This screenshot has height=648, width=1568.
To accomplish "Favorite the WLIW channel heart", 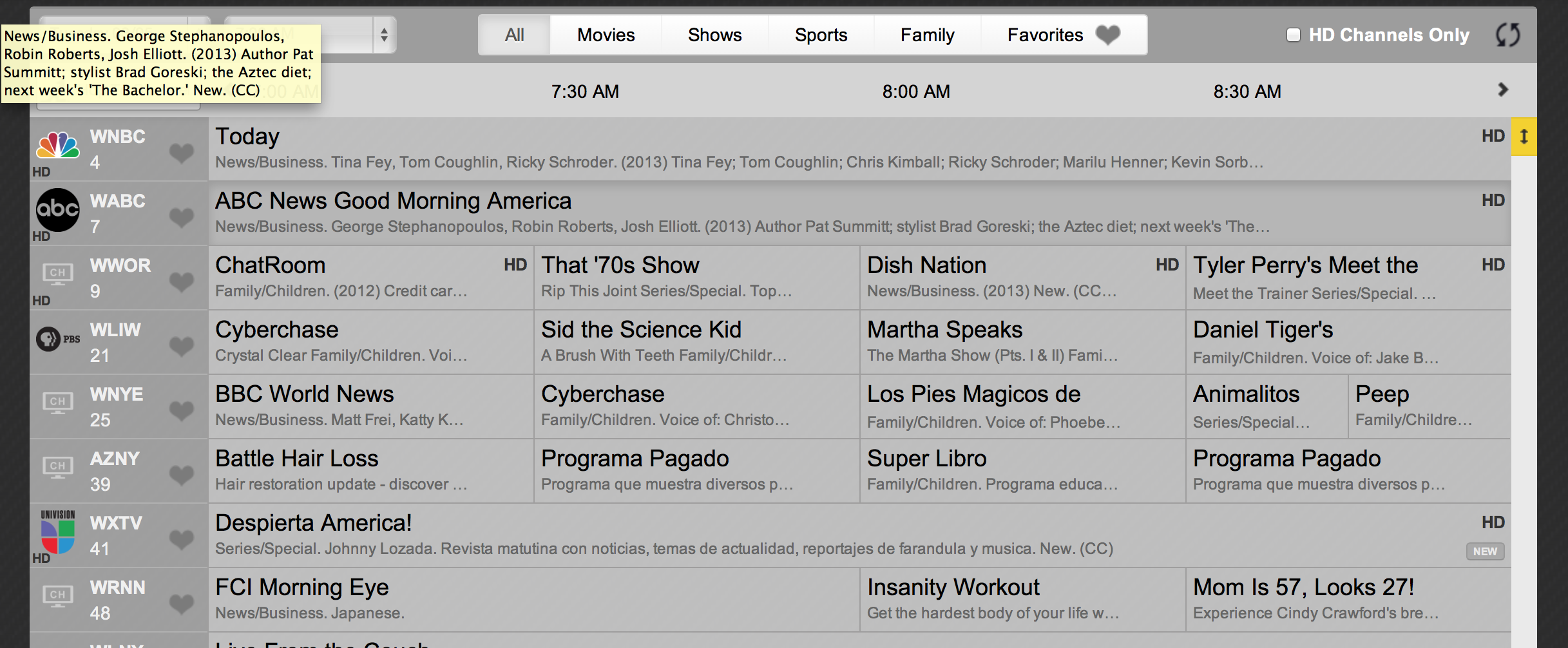I will (x=182, y=346).
